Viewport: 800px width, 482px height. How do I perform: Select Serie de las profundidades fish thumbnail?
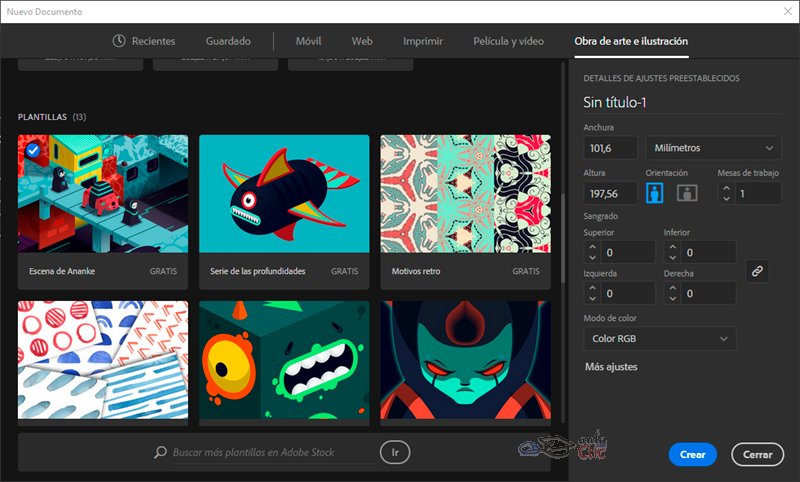(x=284, y=194)
